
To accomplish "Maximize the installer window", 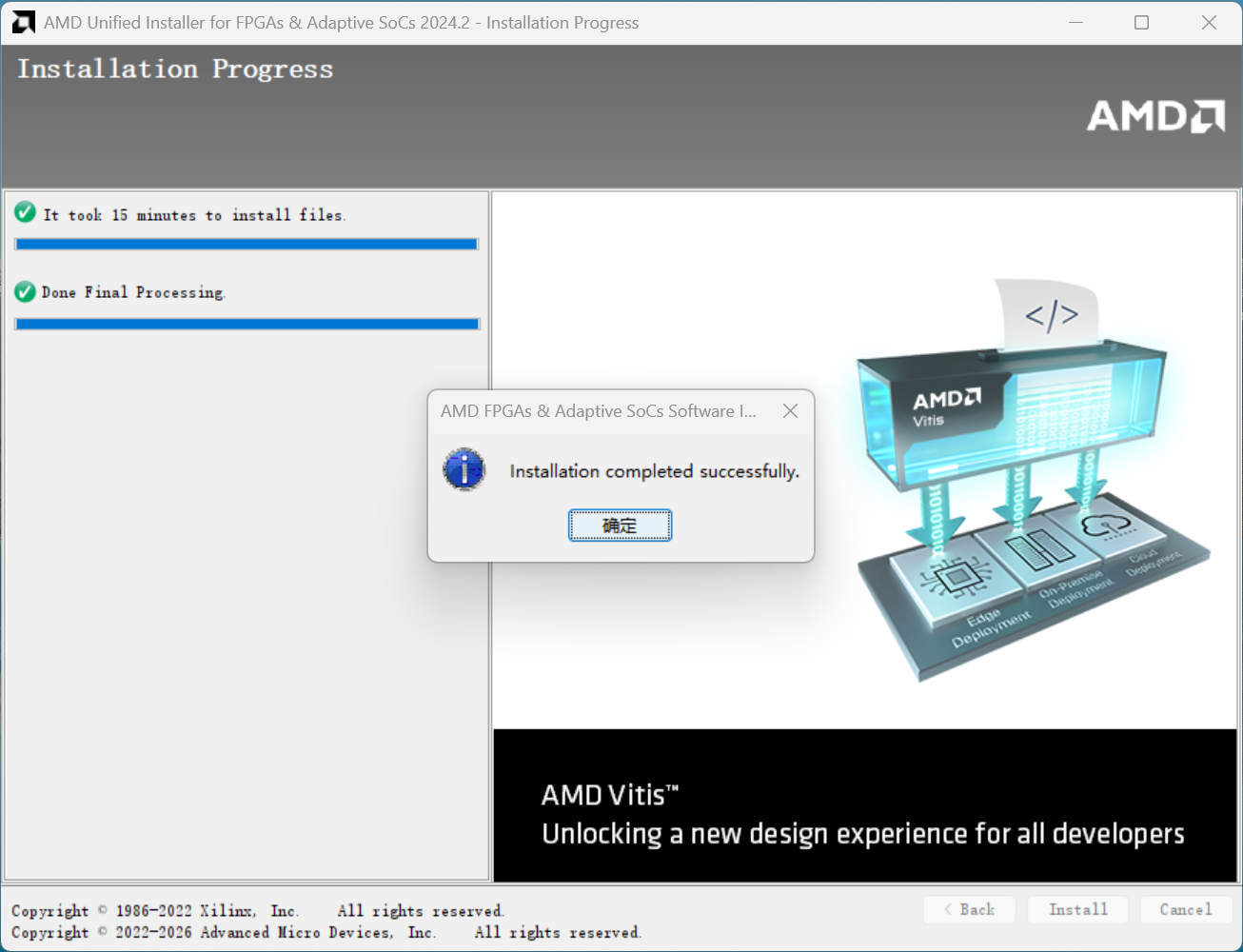I will click(1141, 22).
